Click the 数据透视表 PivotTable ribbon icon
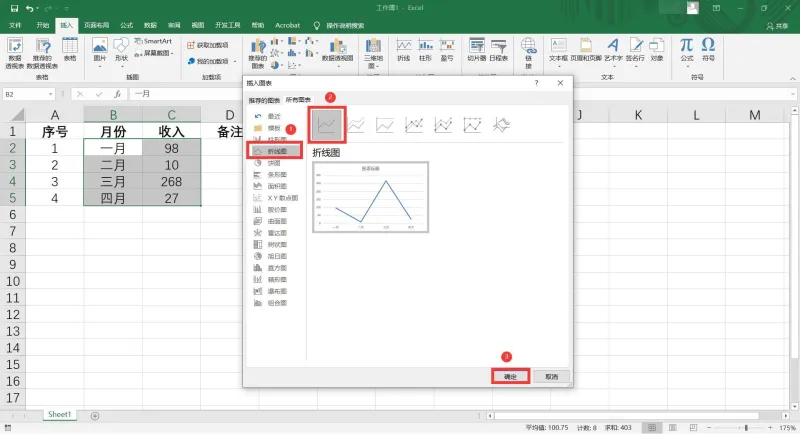 coord(15,54)
